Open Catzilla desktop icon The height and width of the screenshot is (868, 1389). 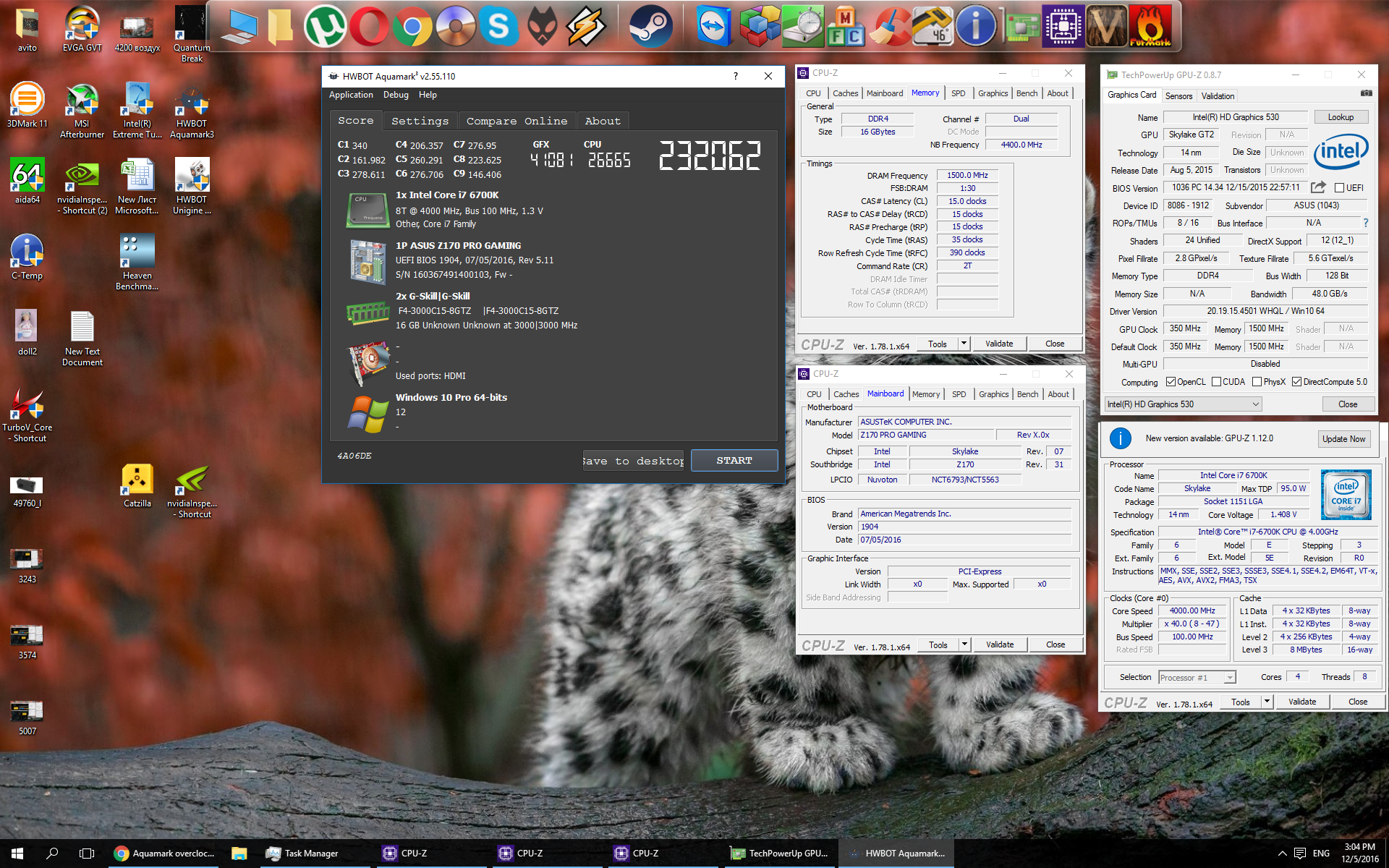point(137,486)
